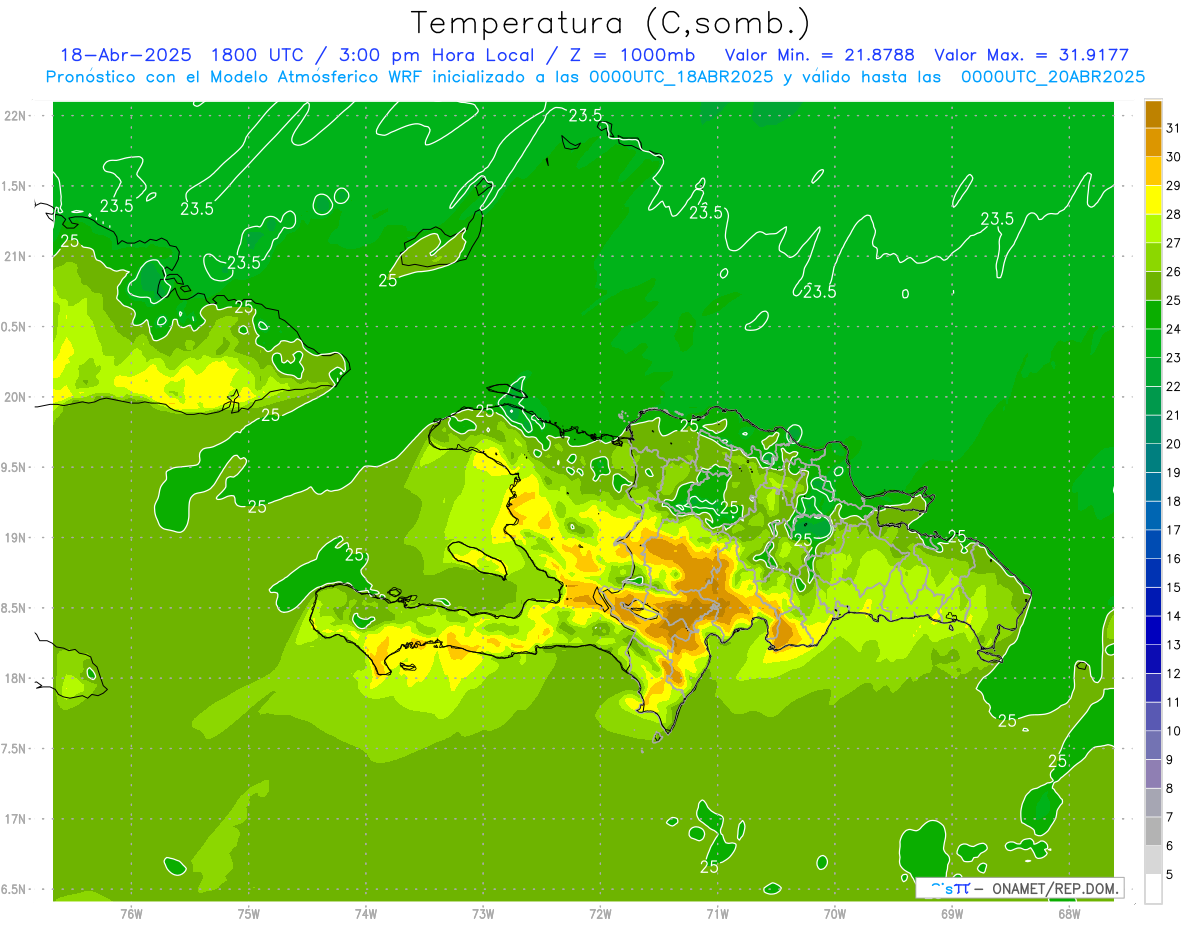Click the longitude axis label "71W"
Viewport: 1200px width, 927px height.
coord(717,913)
